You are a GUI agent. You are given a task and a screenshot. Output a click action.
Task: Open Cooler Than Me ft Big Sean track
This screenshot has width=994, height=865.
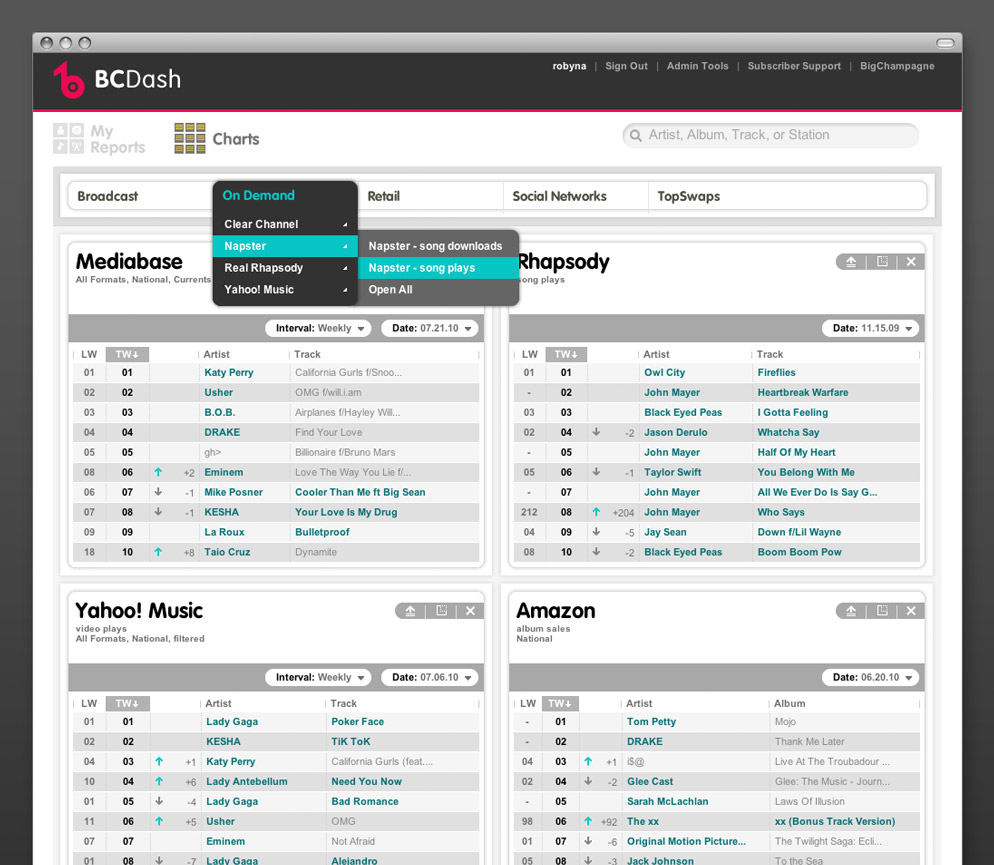click(360, 492)
